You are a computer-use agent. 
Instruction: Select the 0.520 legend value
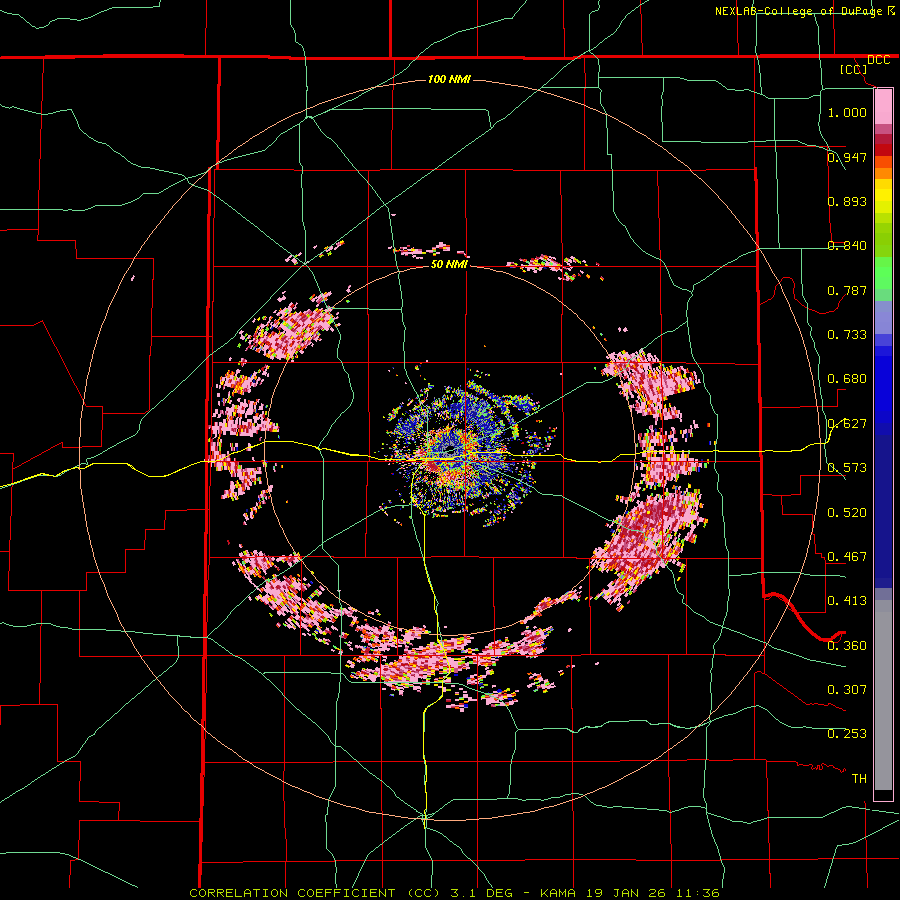847,512
